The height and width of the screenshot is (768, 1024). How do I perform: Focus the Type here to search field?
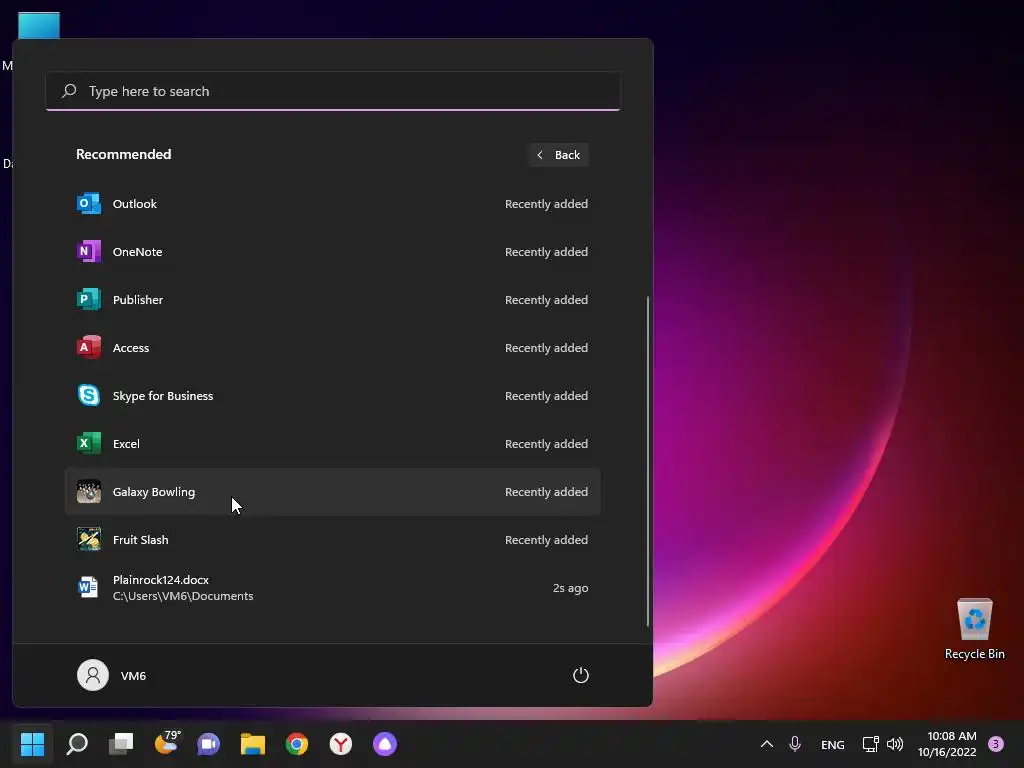332,91
